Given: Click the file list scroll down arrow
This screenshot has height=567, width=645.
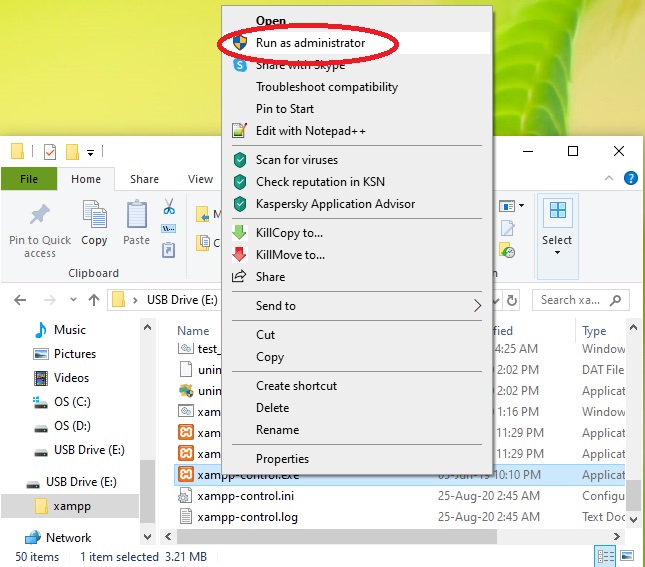Looking at the screenshot, I should [634, 519].
